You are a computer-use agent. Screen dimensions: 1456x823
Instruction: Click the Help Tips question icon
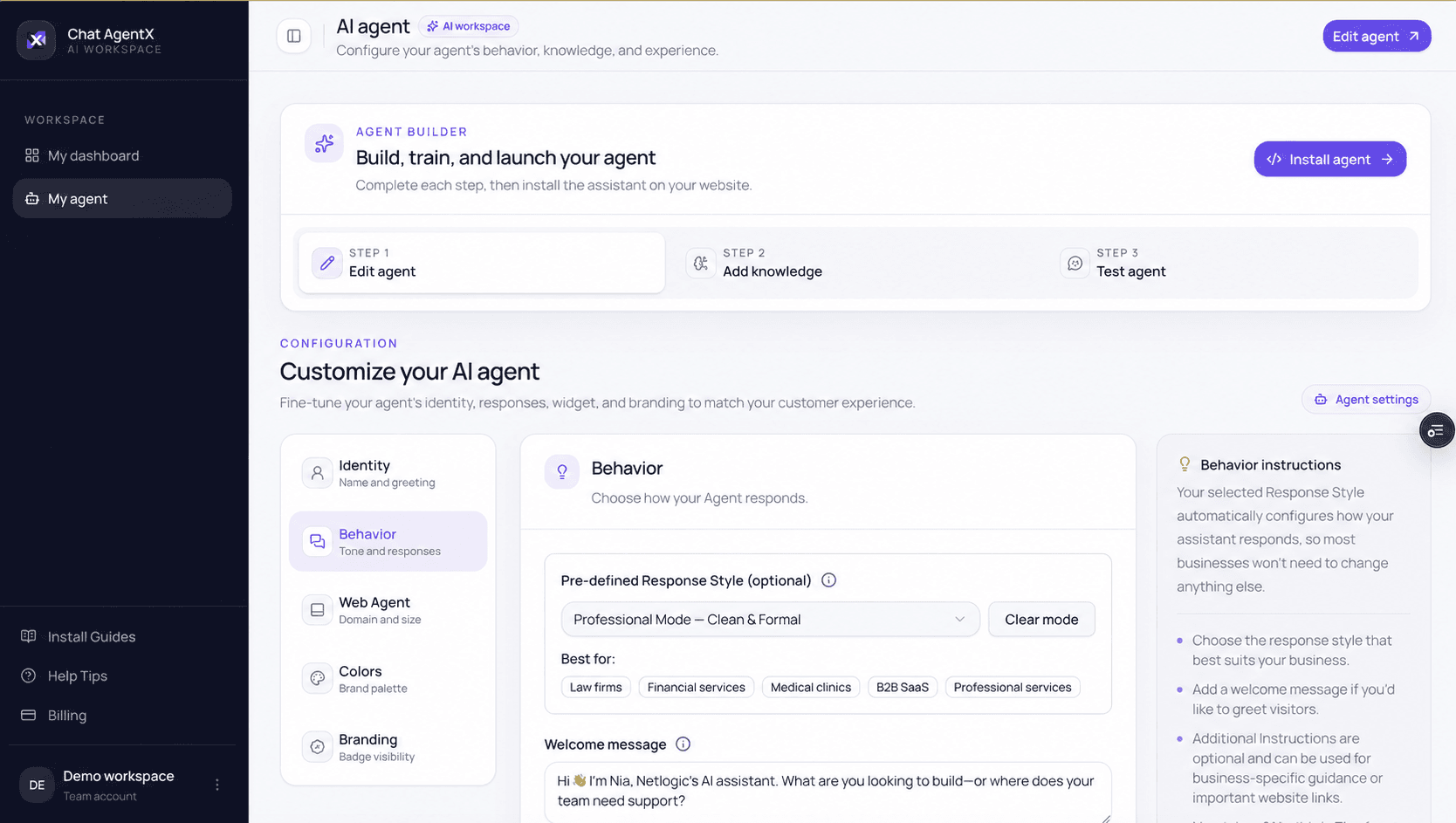tap(29, 676)
